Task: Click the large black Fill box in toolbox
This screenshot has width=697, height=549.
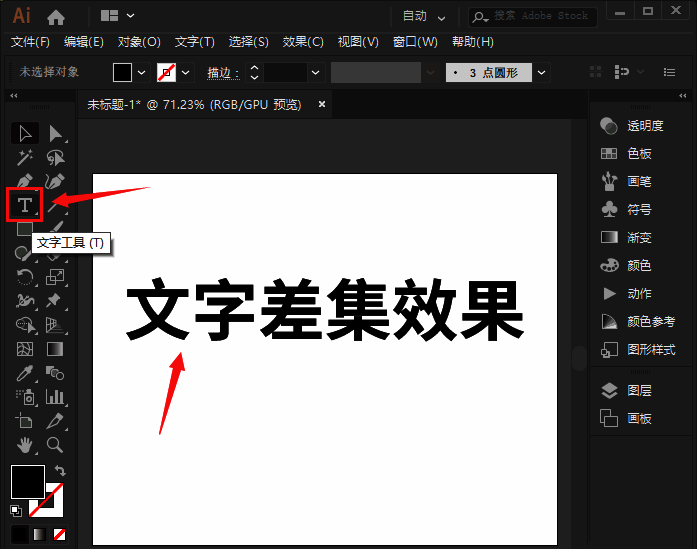Action: coord(28,482)
